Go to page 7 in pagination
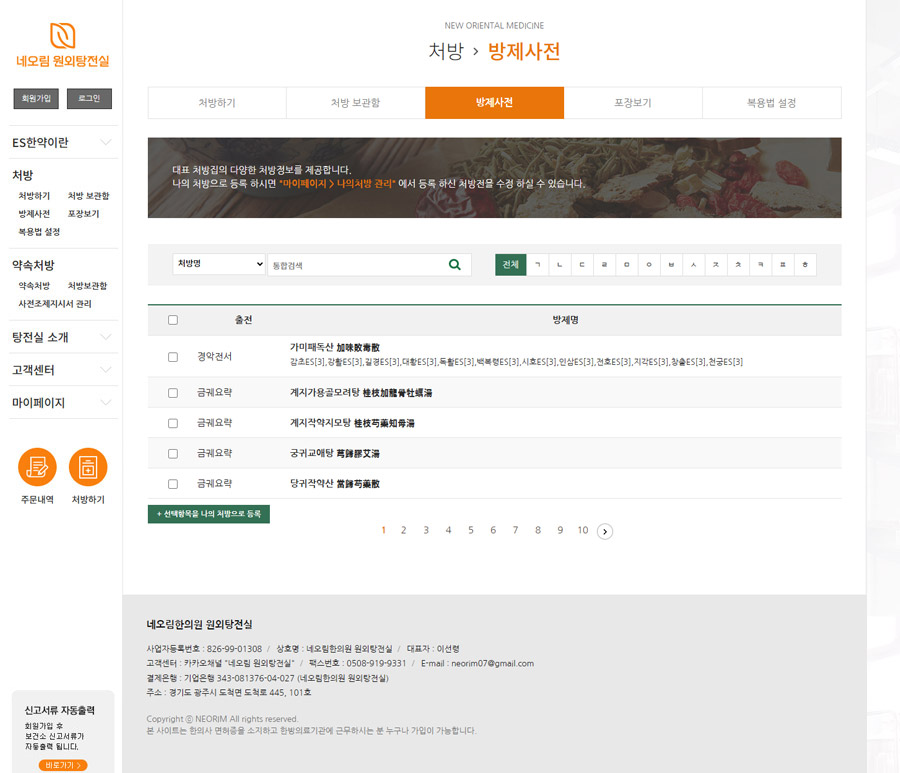 515,530
